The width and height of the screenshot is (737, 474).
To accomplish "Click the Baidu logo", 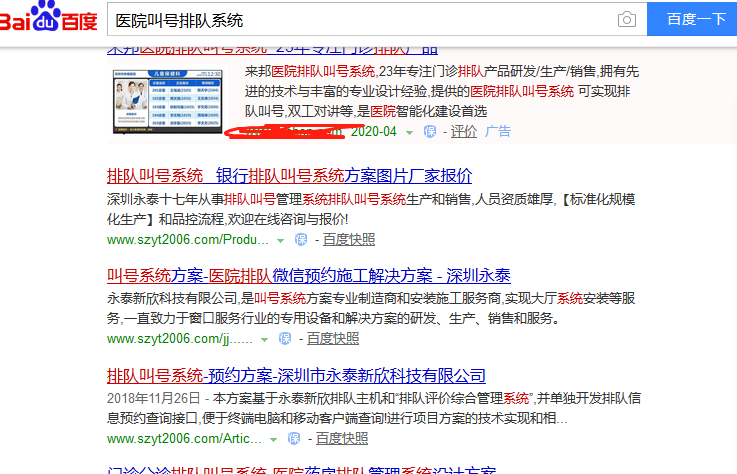I will click(48, 17).
